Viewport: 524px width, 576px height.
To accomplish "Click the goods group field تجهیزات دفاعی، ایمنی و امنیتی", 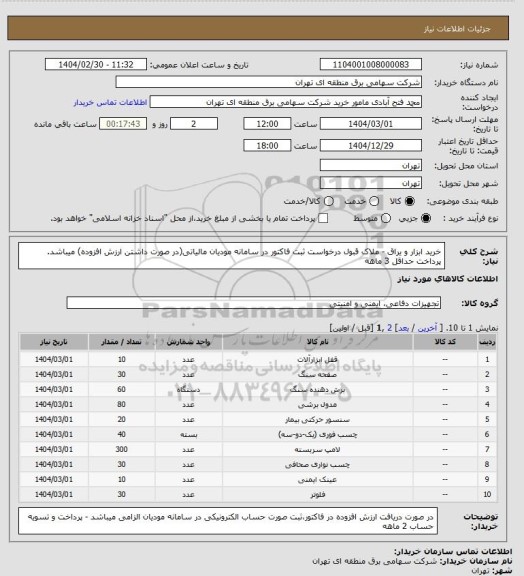I will pos(254,303).
